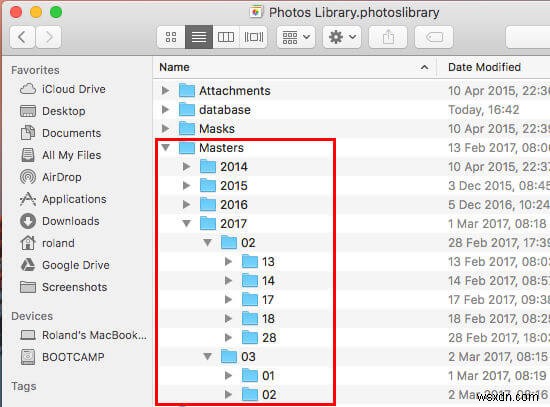550x407 pixels.
Task: Toggle sort order arrow in Name column
Action: pyautogui.click(x=424, y=67)
